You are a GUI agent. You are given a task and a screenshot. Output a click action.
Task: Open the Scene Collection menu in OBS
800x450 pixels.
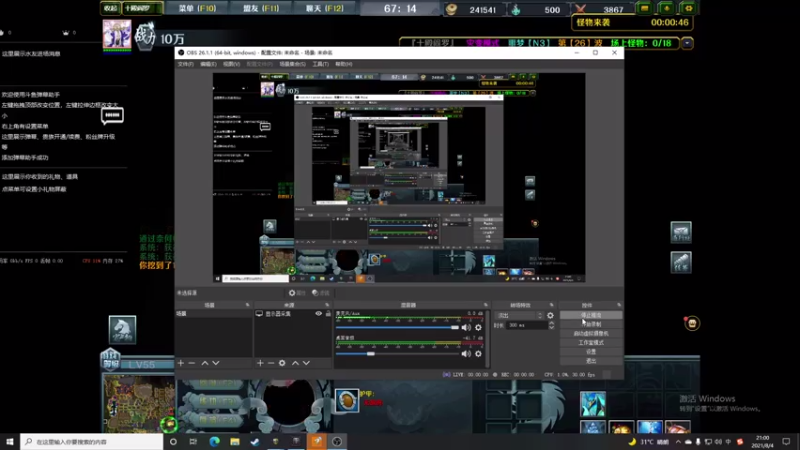[292, 64]
